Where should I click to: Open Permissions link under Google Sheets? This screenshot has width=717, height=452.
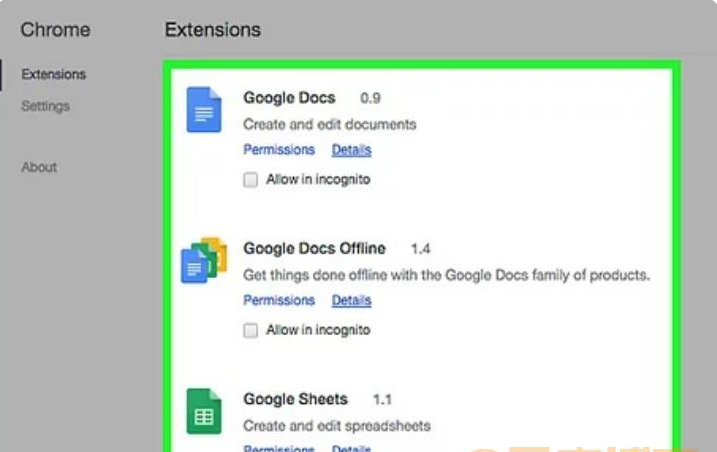point(279,448)
